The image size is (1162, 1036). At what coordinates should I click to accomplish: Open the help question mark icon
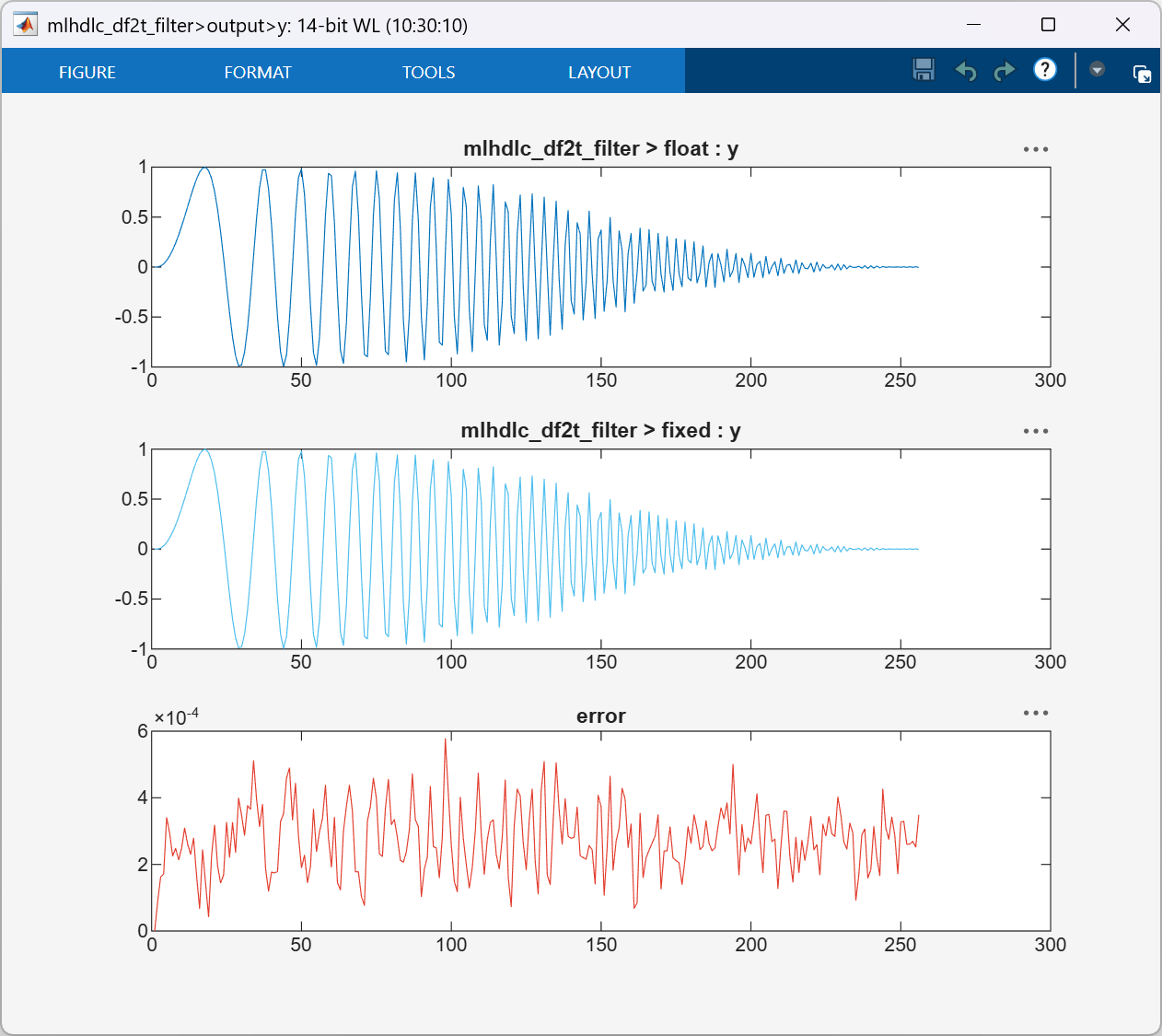[x=1045, y=69]
